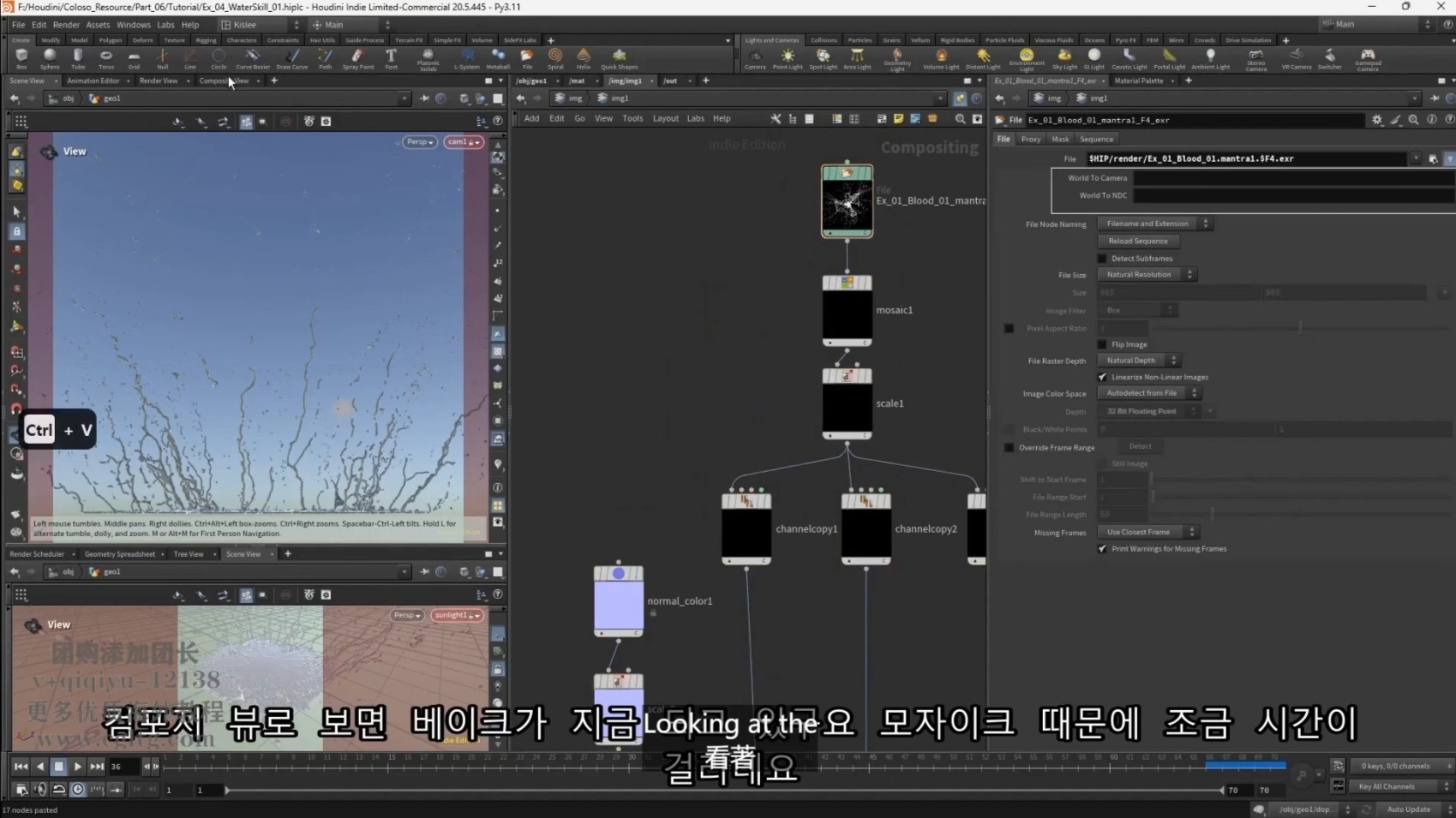Enable Override Frame Range checkbox
1456x818 pixels.
point(1010,448)
